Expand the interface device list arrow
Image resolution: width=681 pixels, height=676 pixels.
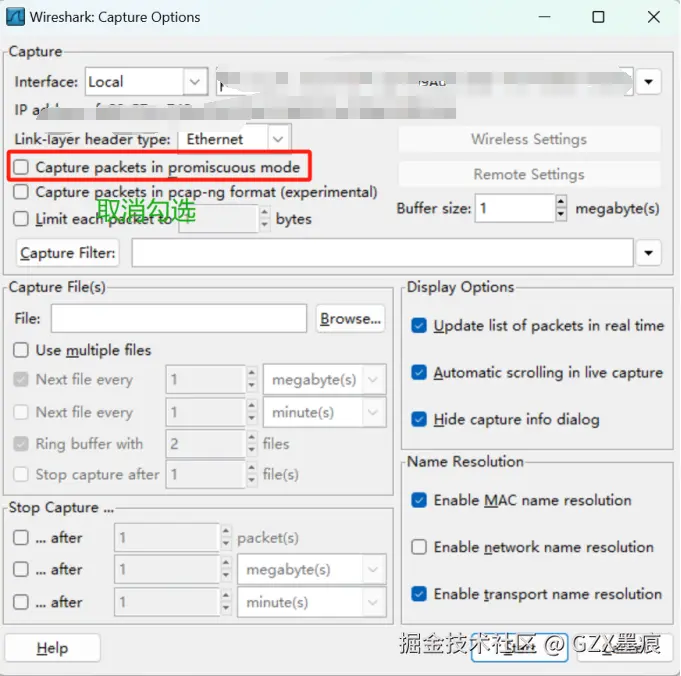648,81
